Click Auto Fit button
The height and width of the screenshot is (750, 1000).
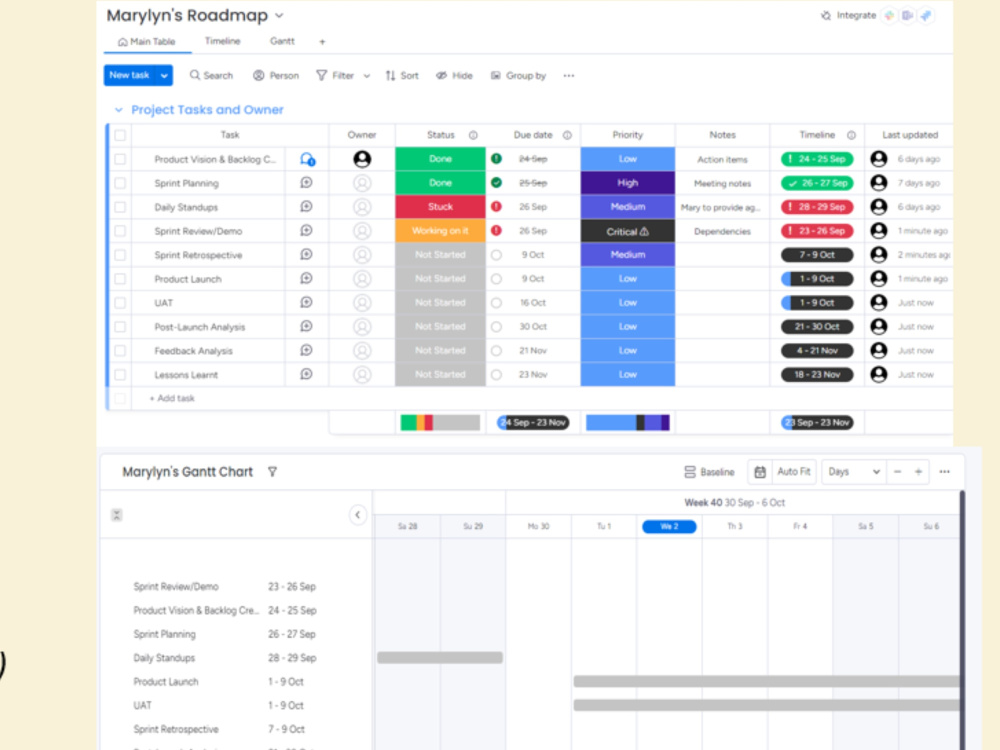coord(793,472)
